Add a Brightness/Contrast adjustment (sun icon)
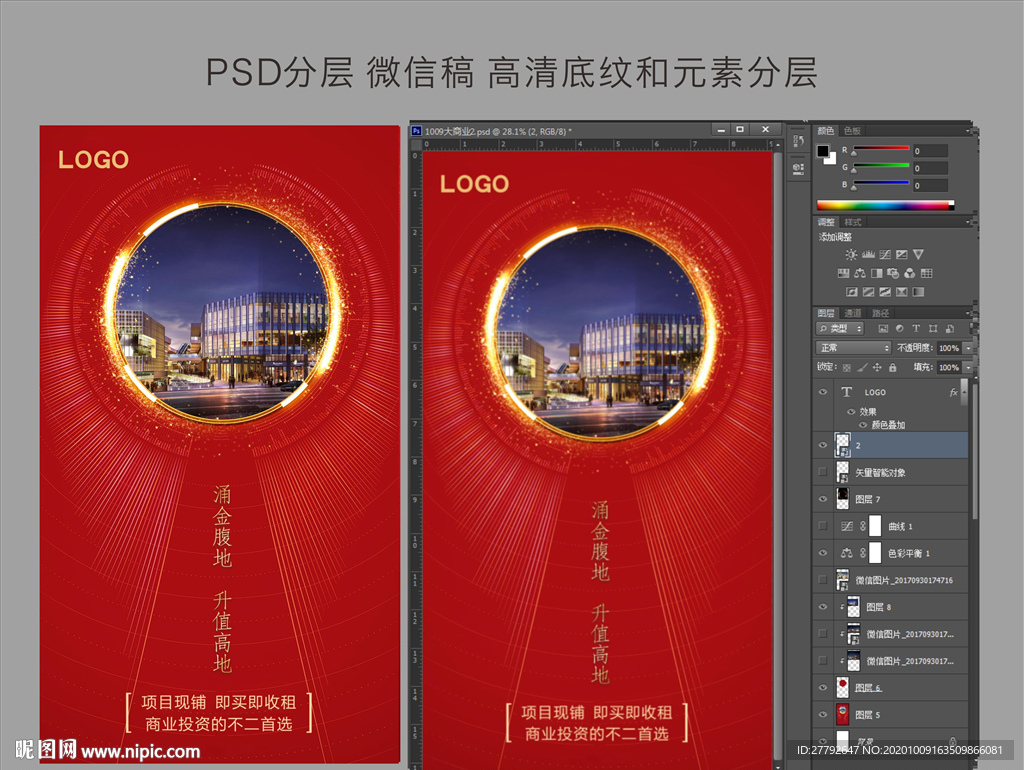The height and width of the screenshot is (770, 1024). click(851, 255)
